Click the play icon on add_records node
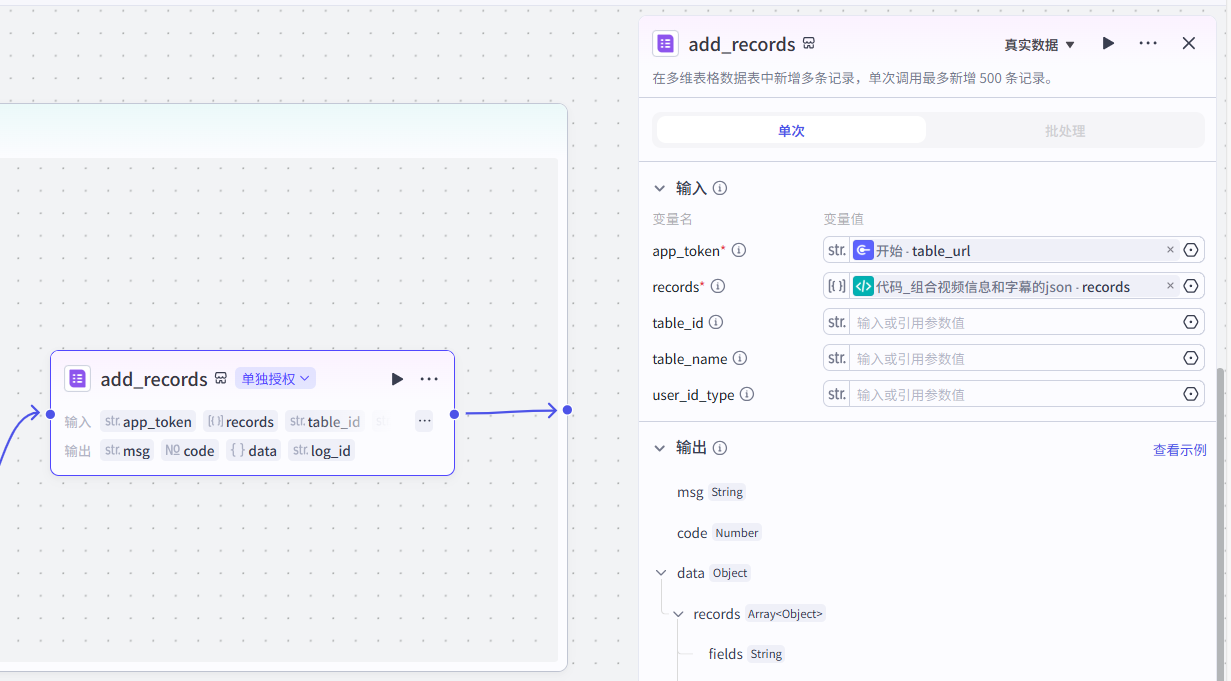1231x681 pixels. point(397,379)
